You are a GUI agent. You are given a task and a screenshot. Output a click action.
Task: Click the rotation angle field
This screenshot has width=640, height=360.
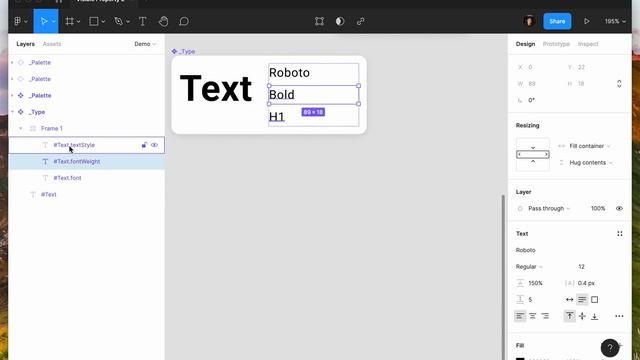pos(537,100)
